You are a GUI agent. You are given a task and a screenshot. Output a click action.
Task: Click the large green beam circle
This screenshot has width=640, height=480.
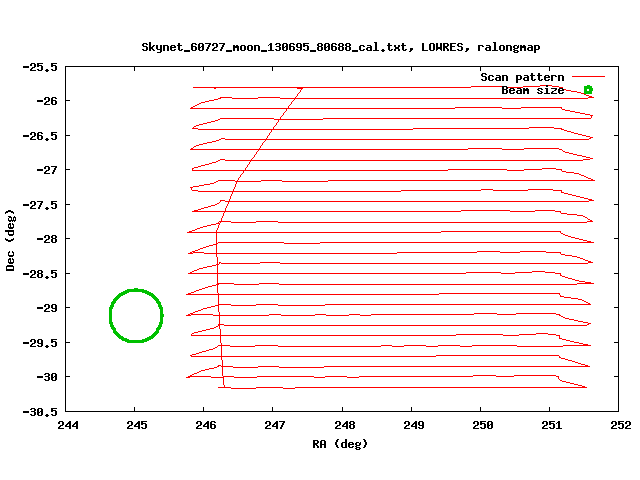pyautogui.click(x=136, y=315)
